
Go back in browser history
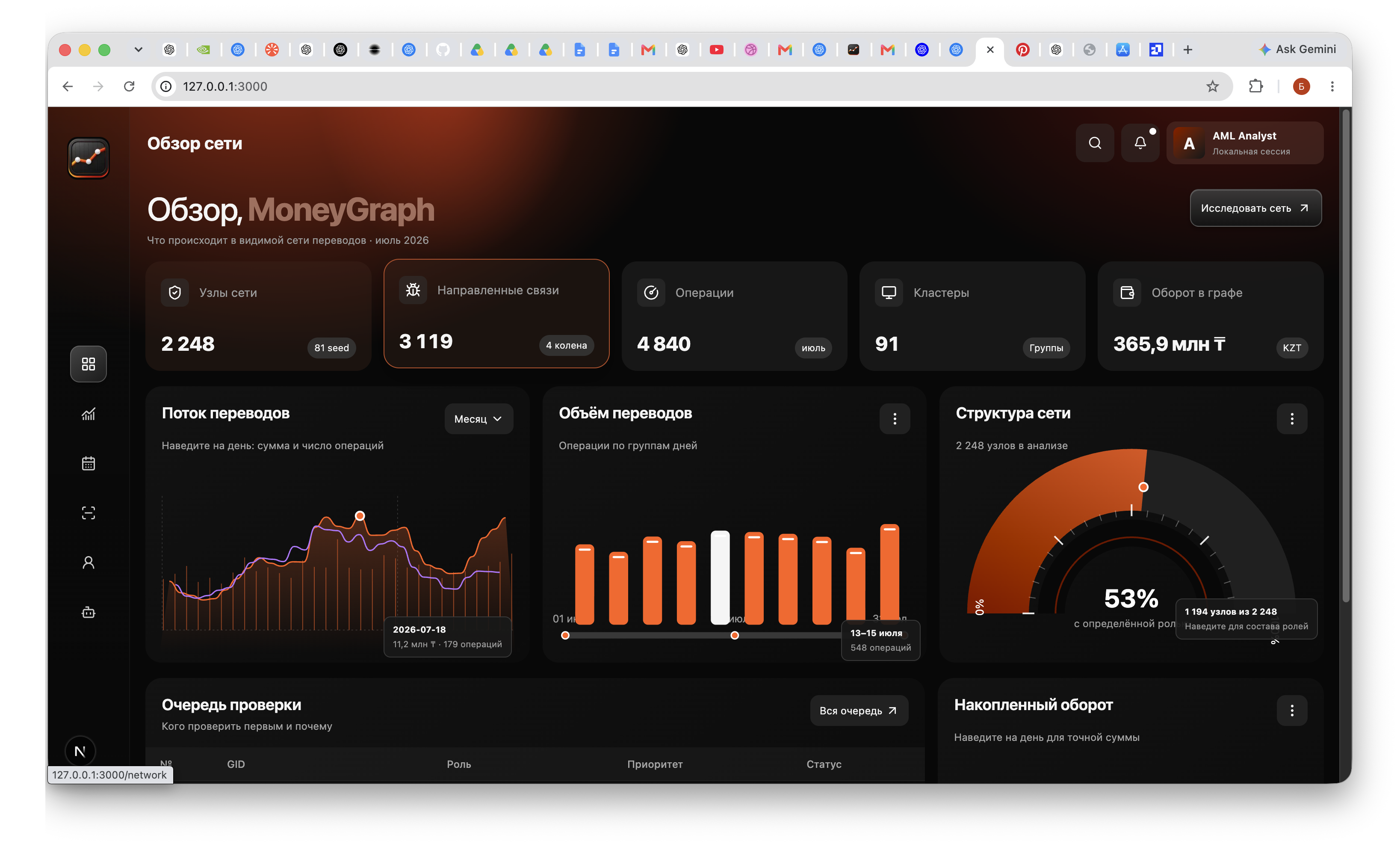click(68, 86)
